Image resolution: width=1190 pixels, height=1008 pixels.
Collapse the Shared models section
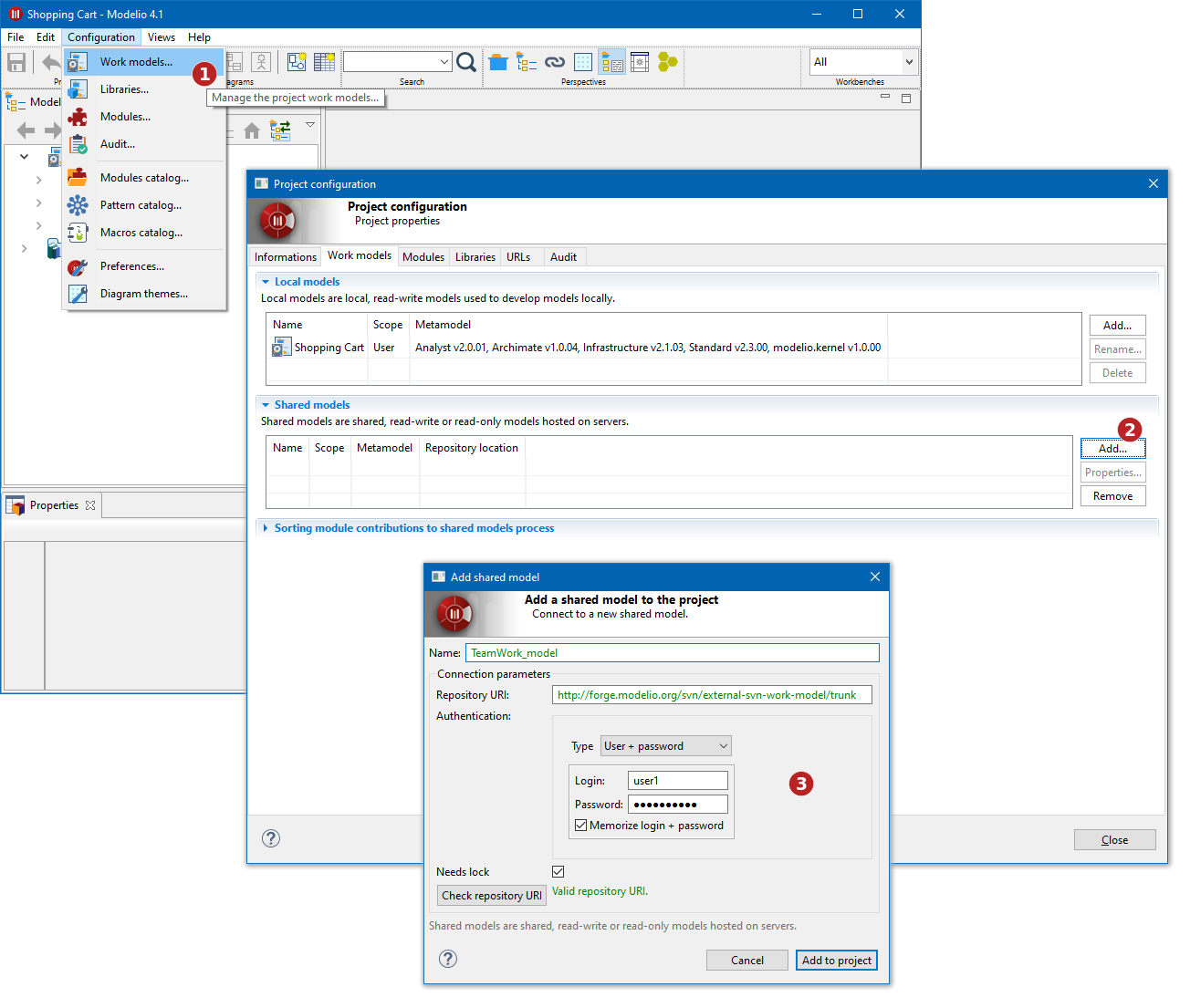click(x=266, y=405)
